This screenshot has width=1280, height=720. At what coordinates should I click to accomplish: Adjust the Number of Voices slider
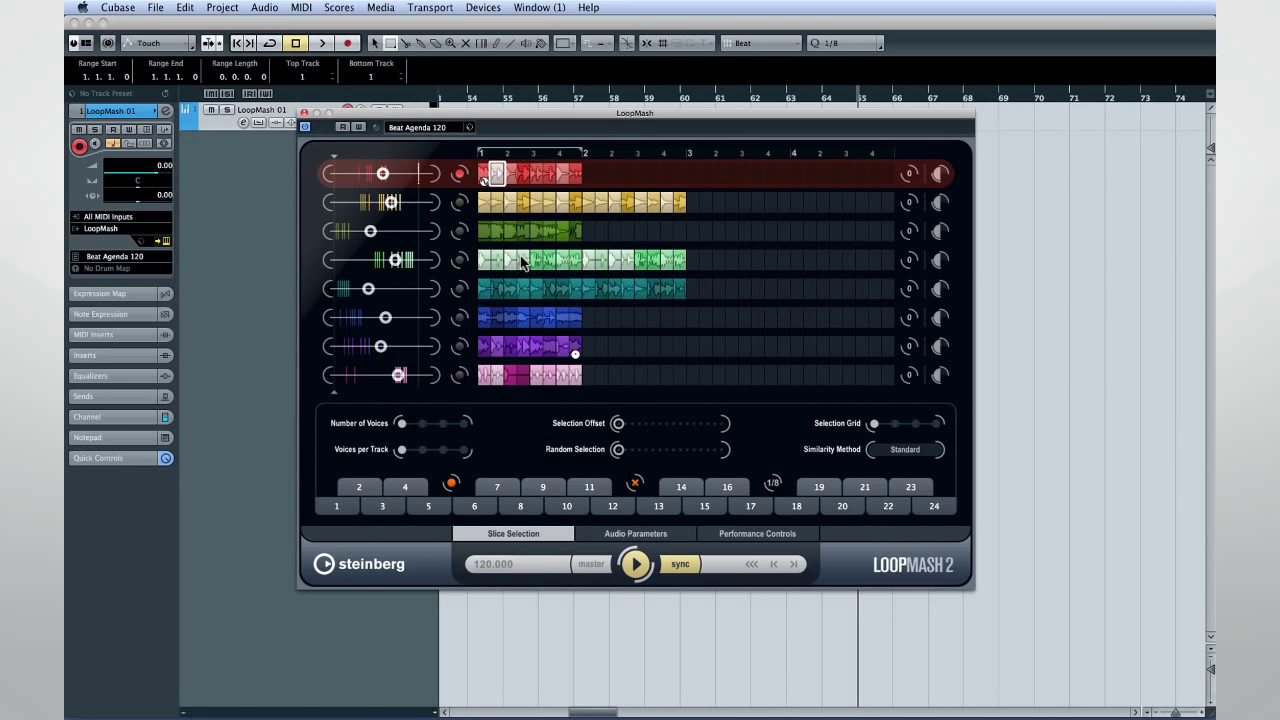(433, 423)
